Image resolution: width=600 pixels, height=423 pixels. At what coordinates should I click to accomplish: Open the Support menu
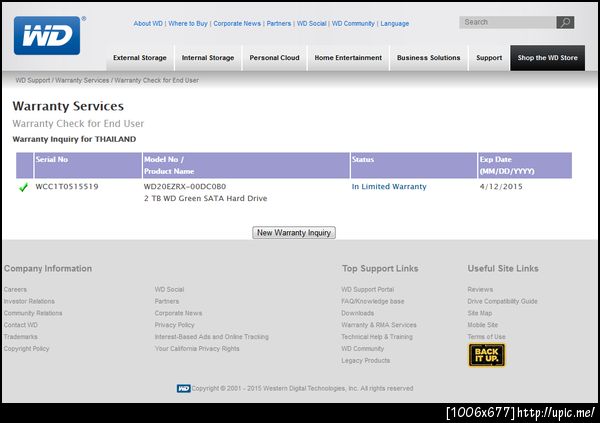point(489,58)
